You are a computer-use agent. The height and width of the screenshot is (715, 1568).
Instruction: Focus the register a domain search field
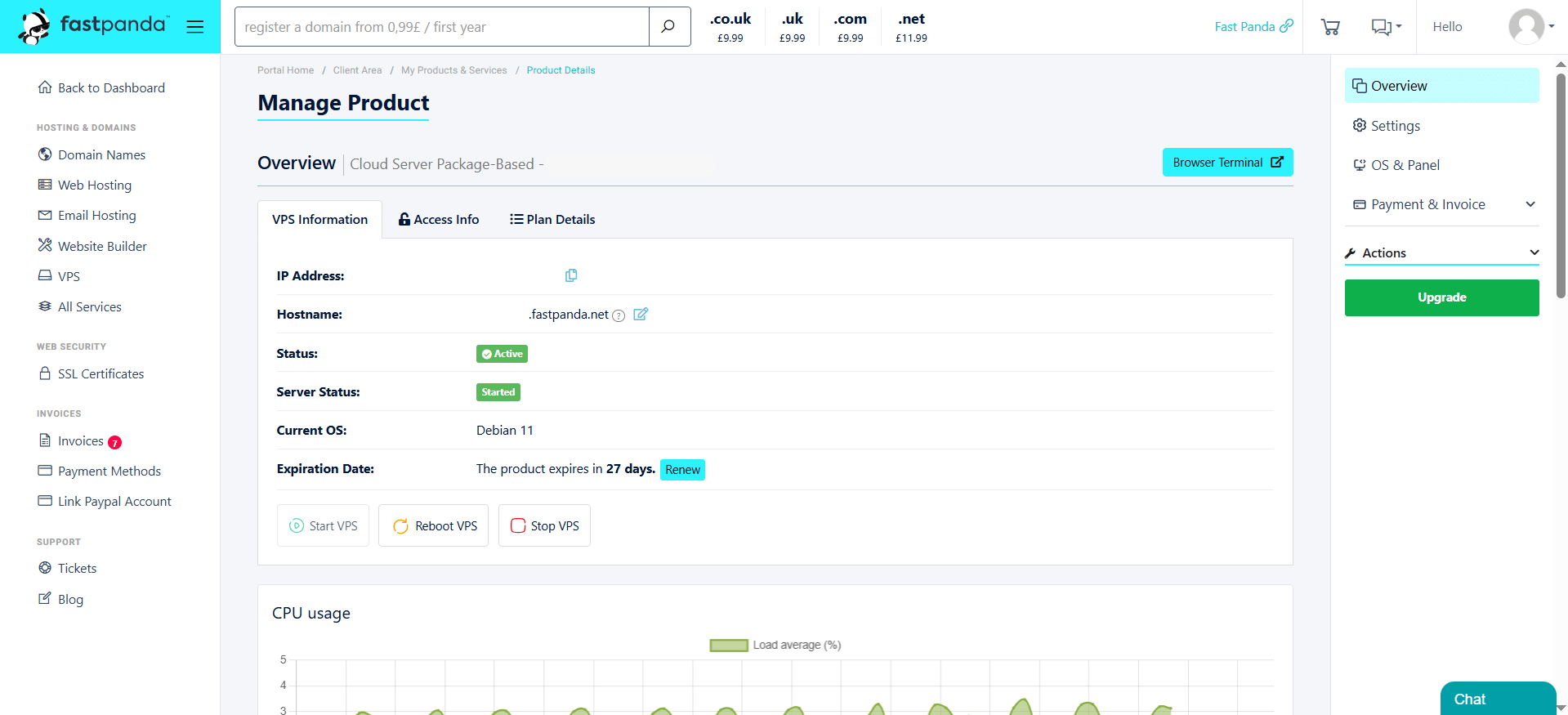click(x=442, y=27)
